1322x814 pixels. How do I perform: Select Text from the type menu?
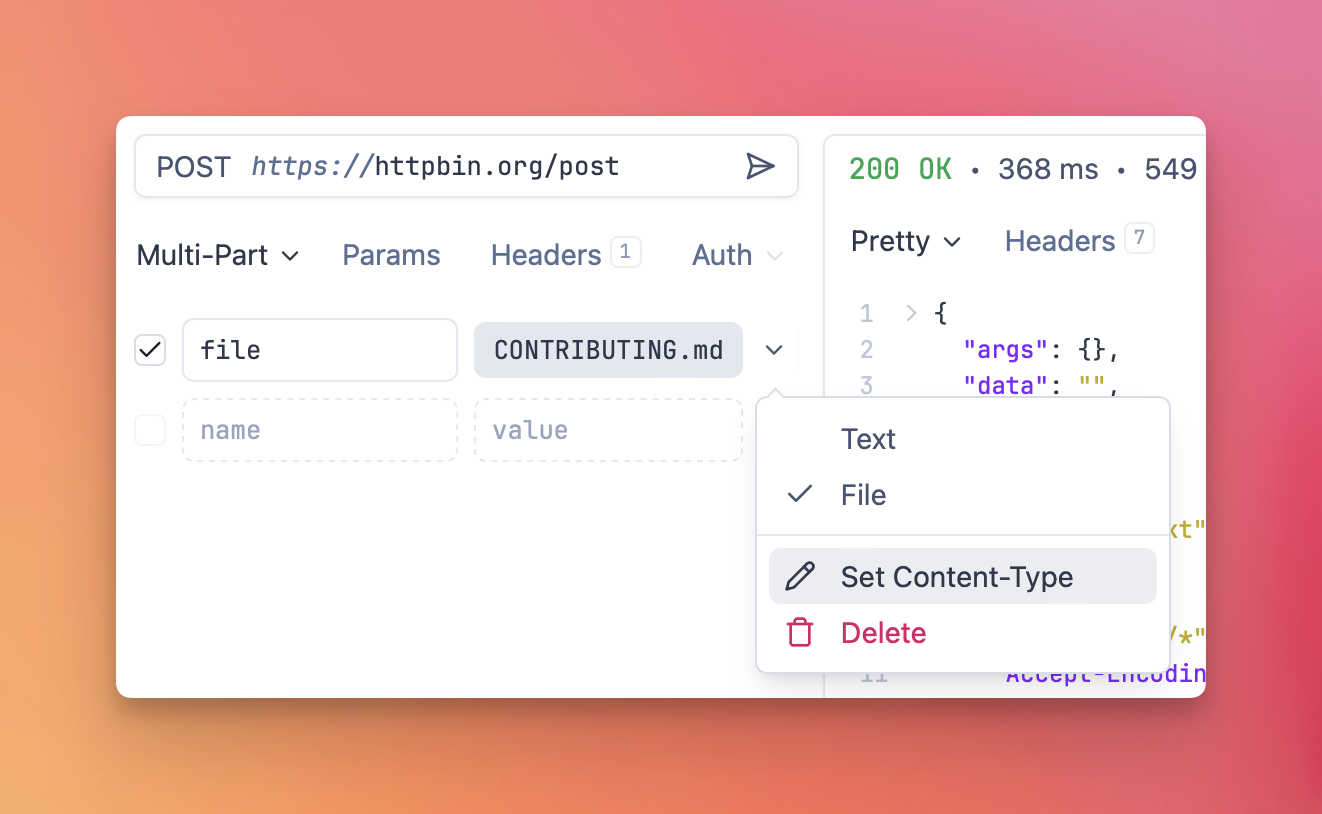click(868, 439)
